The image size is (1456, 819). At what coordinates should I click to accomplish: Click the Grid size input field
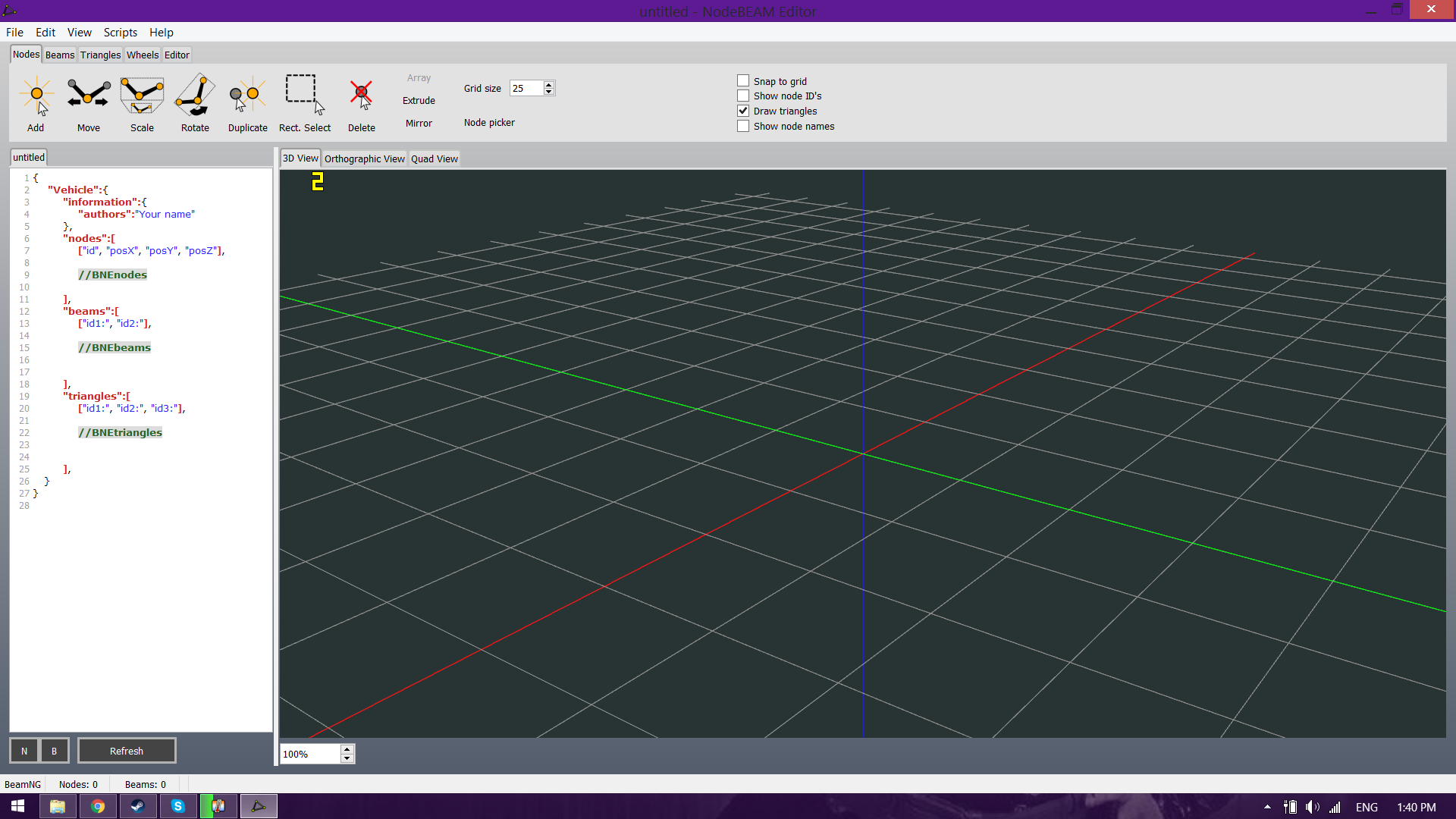coord(526,89)
